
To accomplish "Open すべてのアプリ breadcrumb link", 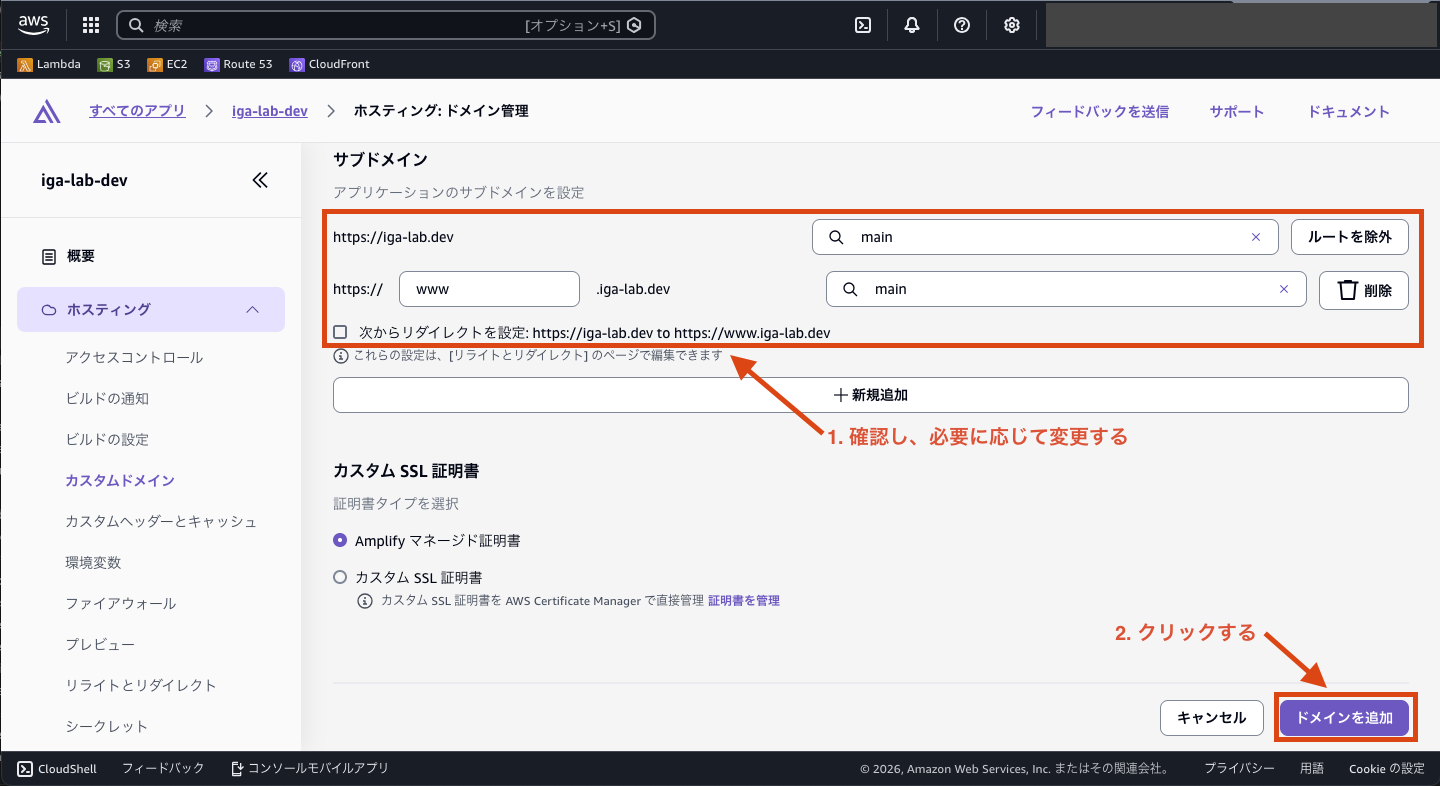I will (x=137, y=111).
